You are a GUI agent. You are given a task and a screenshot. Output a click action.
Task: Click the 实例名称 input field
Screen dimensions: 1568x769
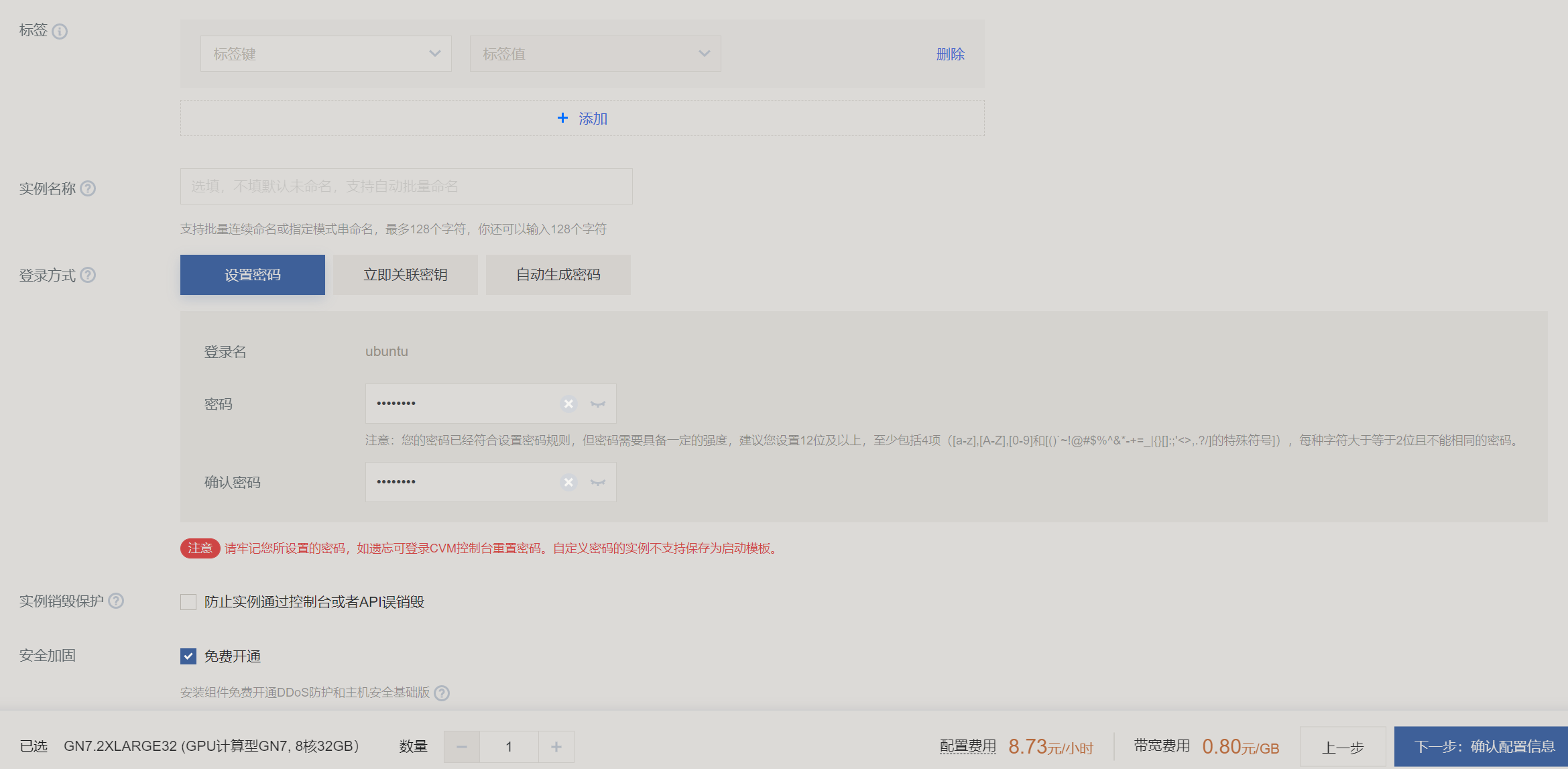pos(406,186)
